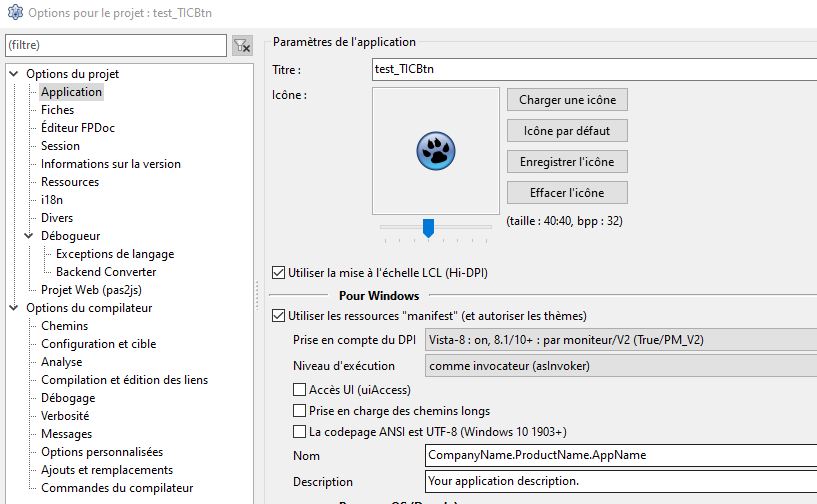This screenshot has width=817, height=504.
Task: Disable the manifest resources checkbox
Action: click(x=279, y=316)
